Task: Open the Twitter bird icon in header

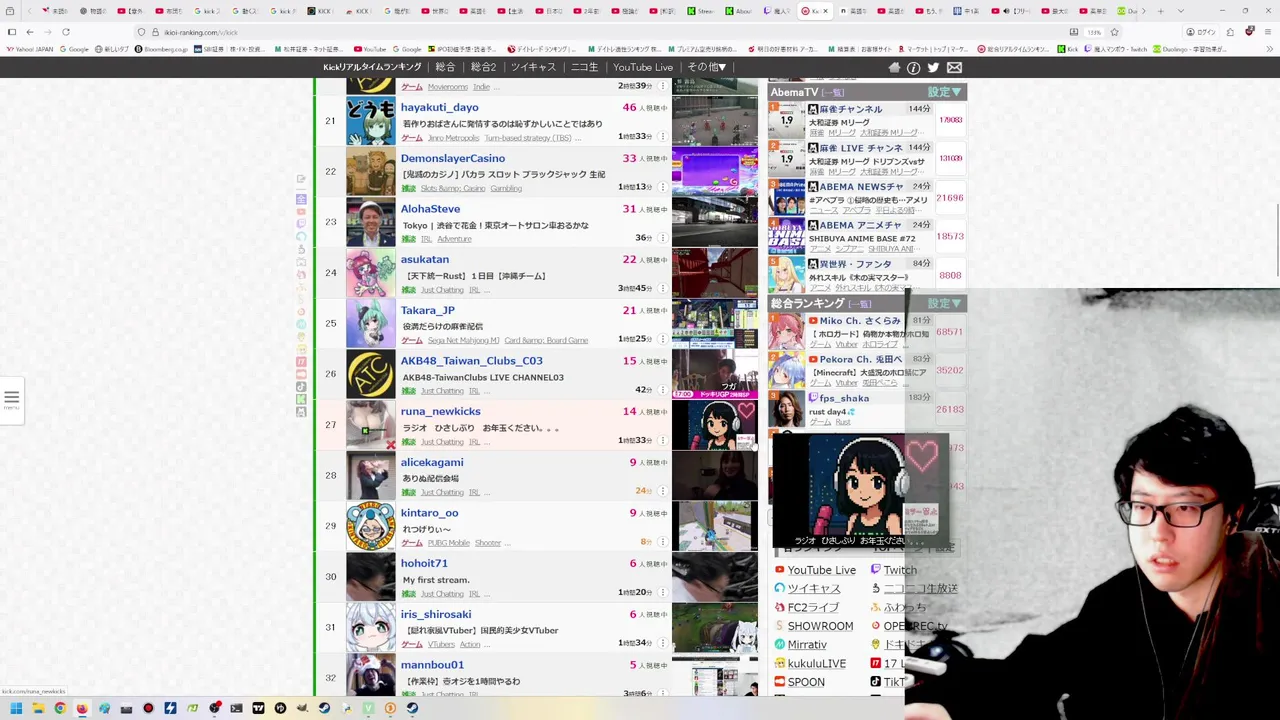Action: (933, 67)
